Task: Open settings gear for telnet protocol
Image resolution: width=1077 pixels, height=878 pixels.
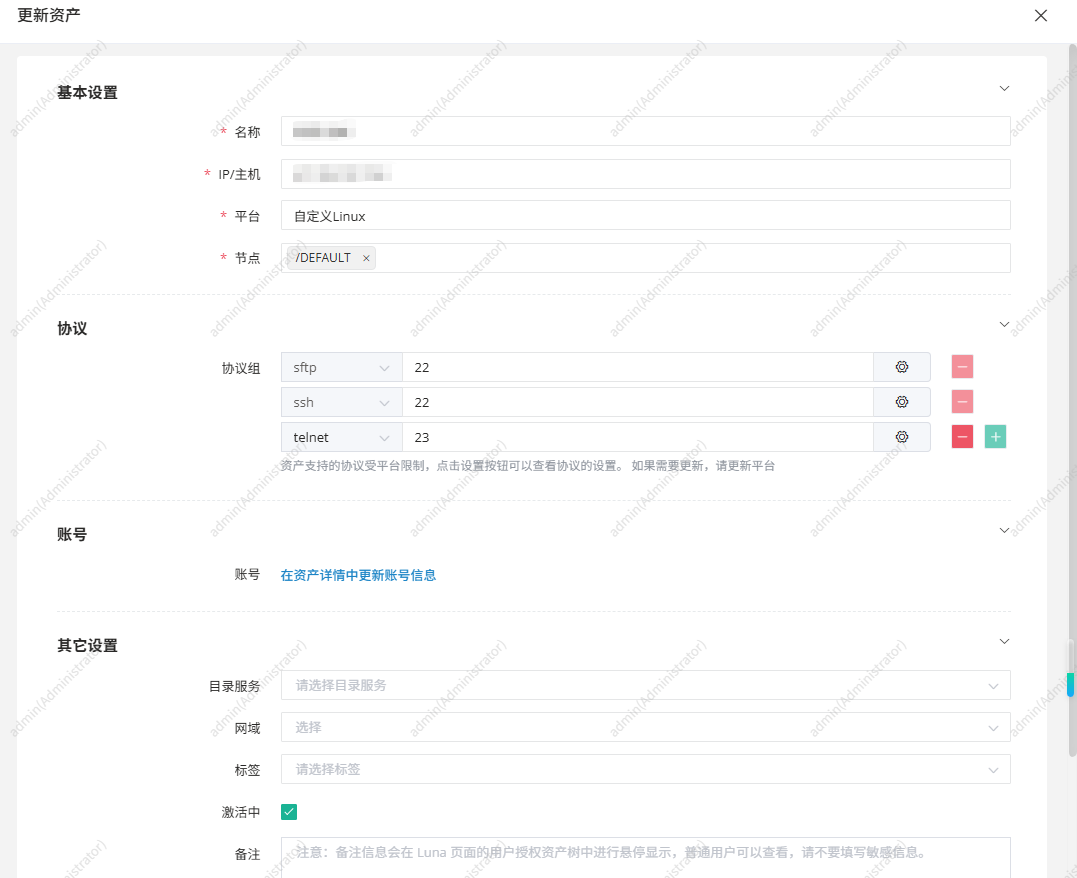Action: tap(901, 437)
